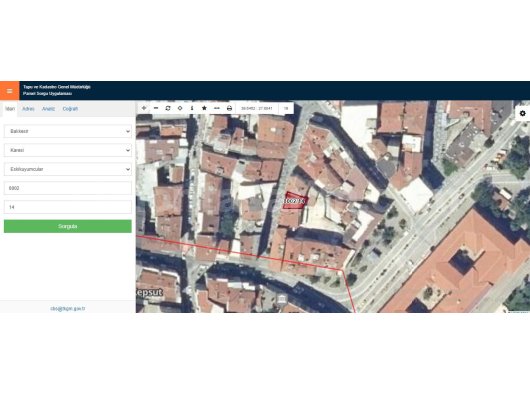Open the cbs@tkgm.gov.tr email link

tap(68, 309)
